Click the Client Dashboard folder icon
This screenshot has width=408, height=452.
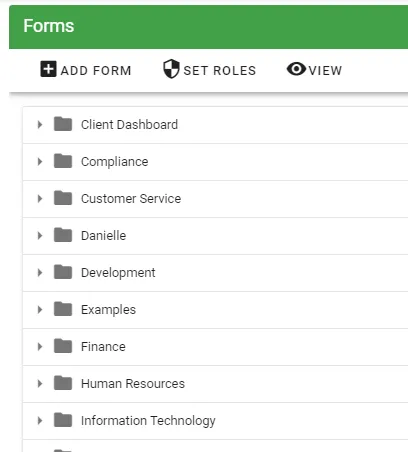(63, 124)
